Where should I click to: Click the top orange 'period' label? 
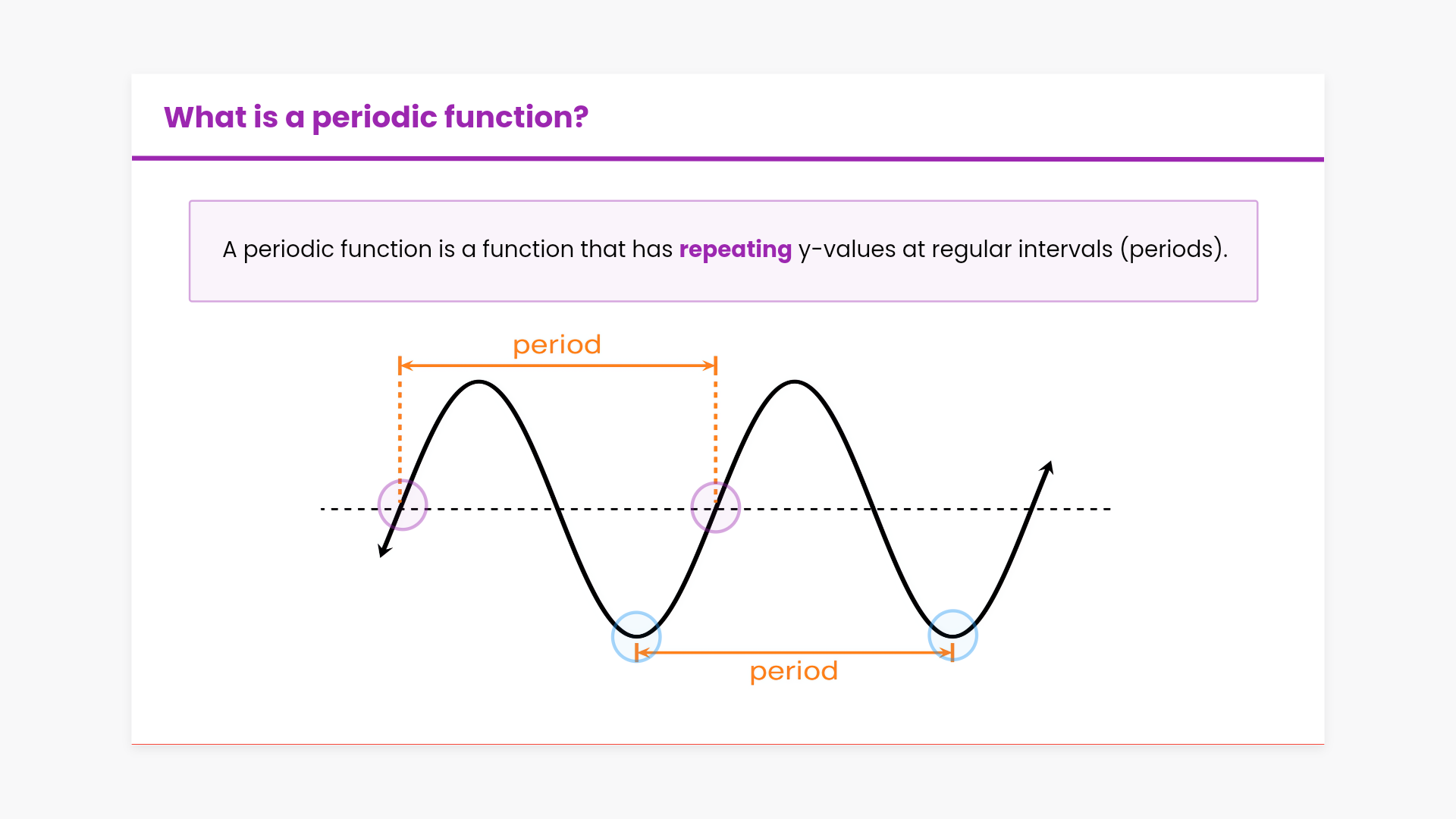click(x=557, y=345)
